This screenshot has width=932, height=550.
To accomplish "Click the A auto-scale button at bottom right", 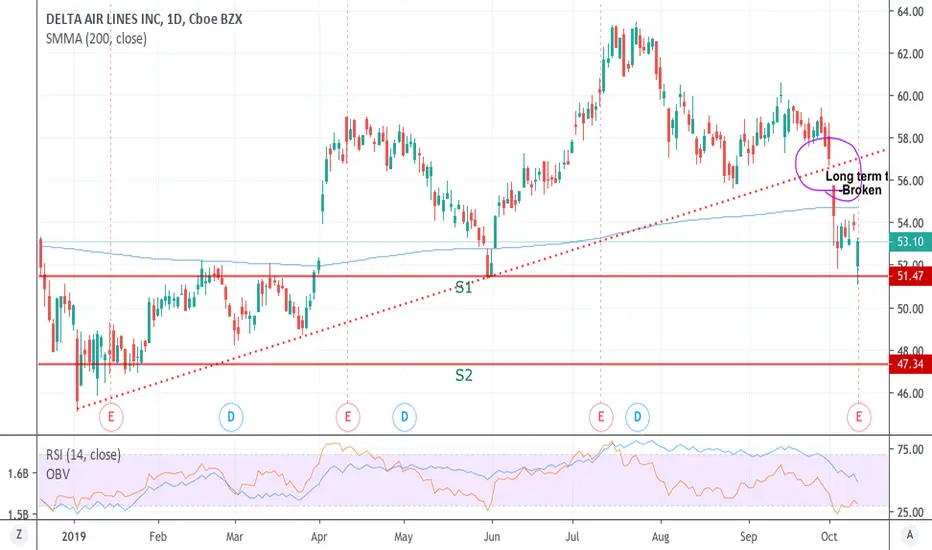I will [909, 535].
